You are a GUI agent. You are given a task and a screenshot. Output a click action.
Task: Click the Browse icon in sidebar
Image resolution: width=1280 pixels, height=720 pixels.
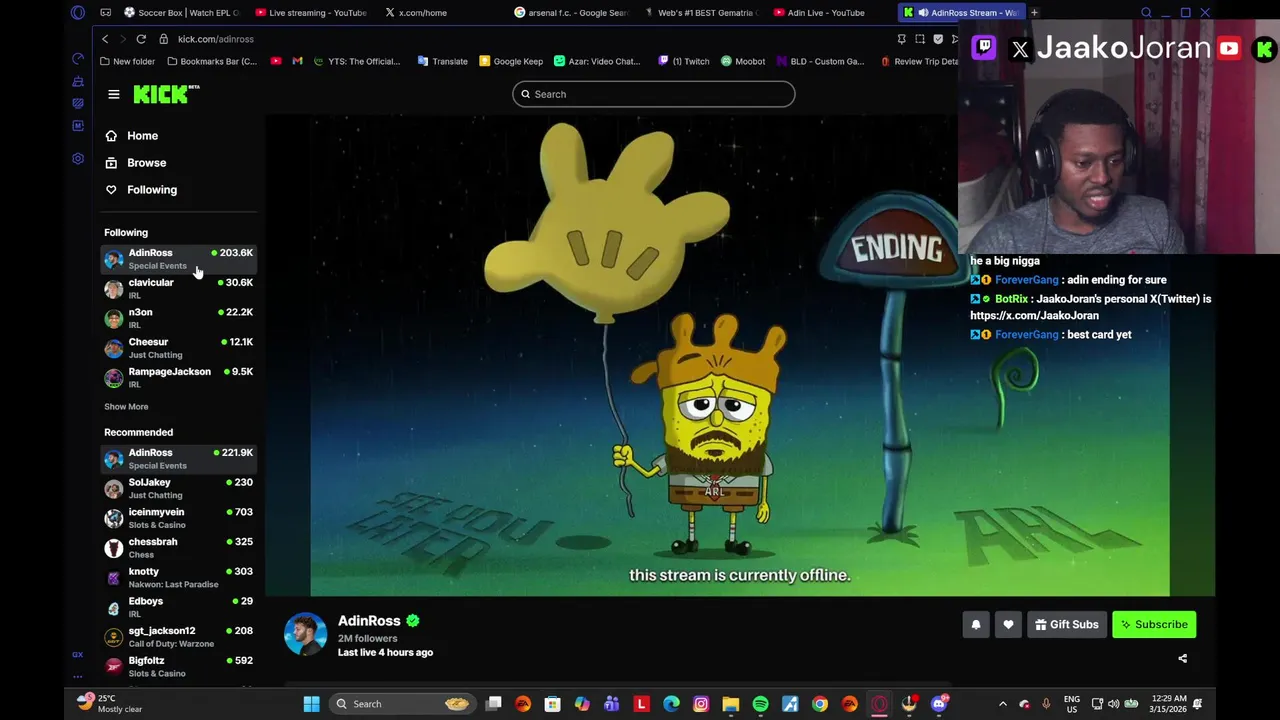click(x=111, y=163)
